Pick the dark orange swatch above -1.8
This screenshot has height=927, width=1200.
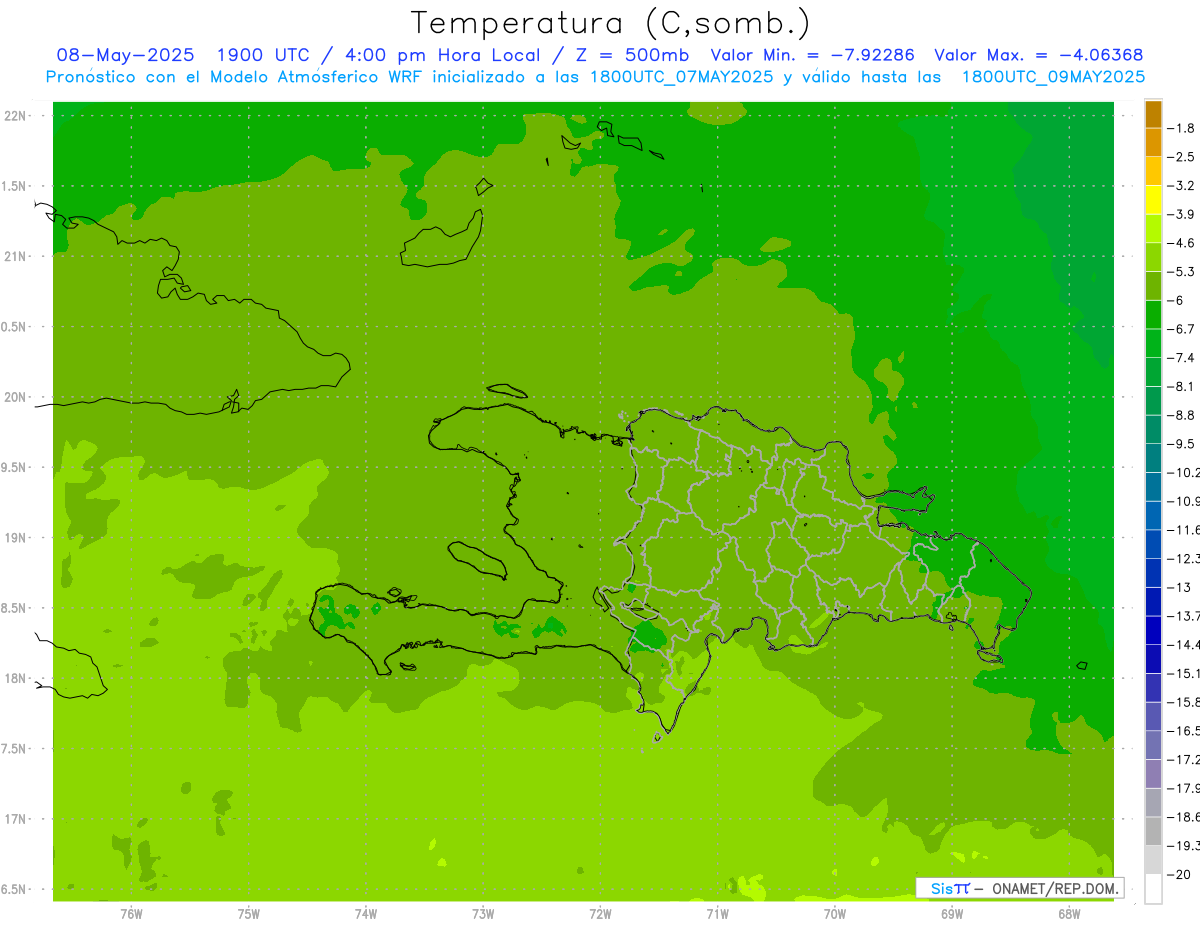(x=1153, y=114)
